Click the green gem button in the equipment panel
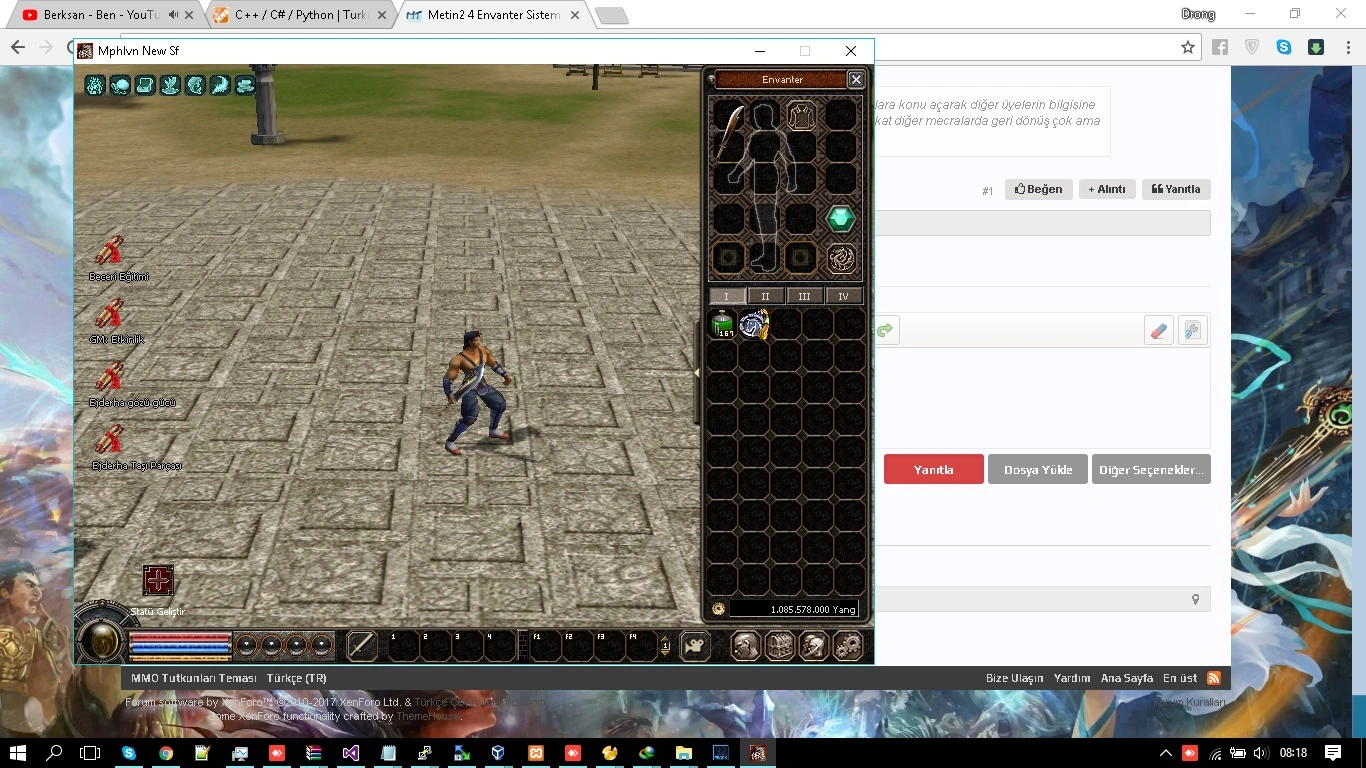Screen dimensions: 1366x768 coord(841,218)
